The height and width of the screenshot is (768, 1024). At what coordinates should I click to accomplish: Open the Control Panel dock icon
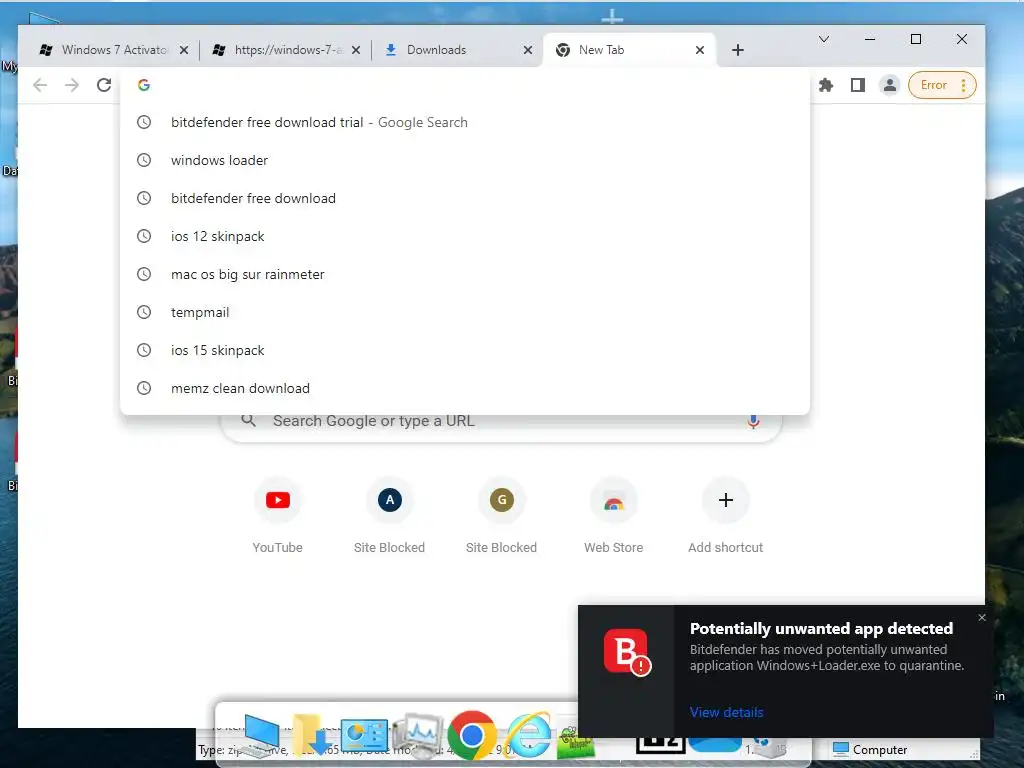364,735
